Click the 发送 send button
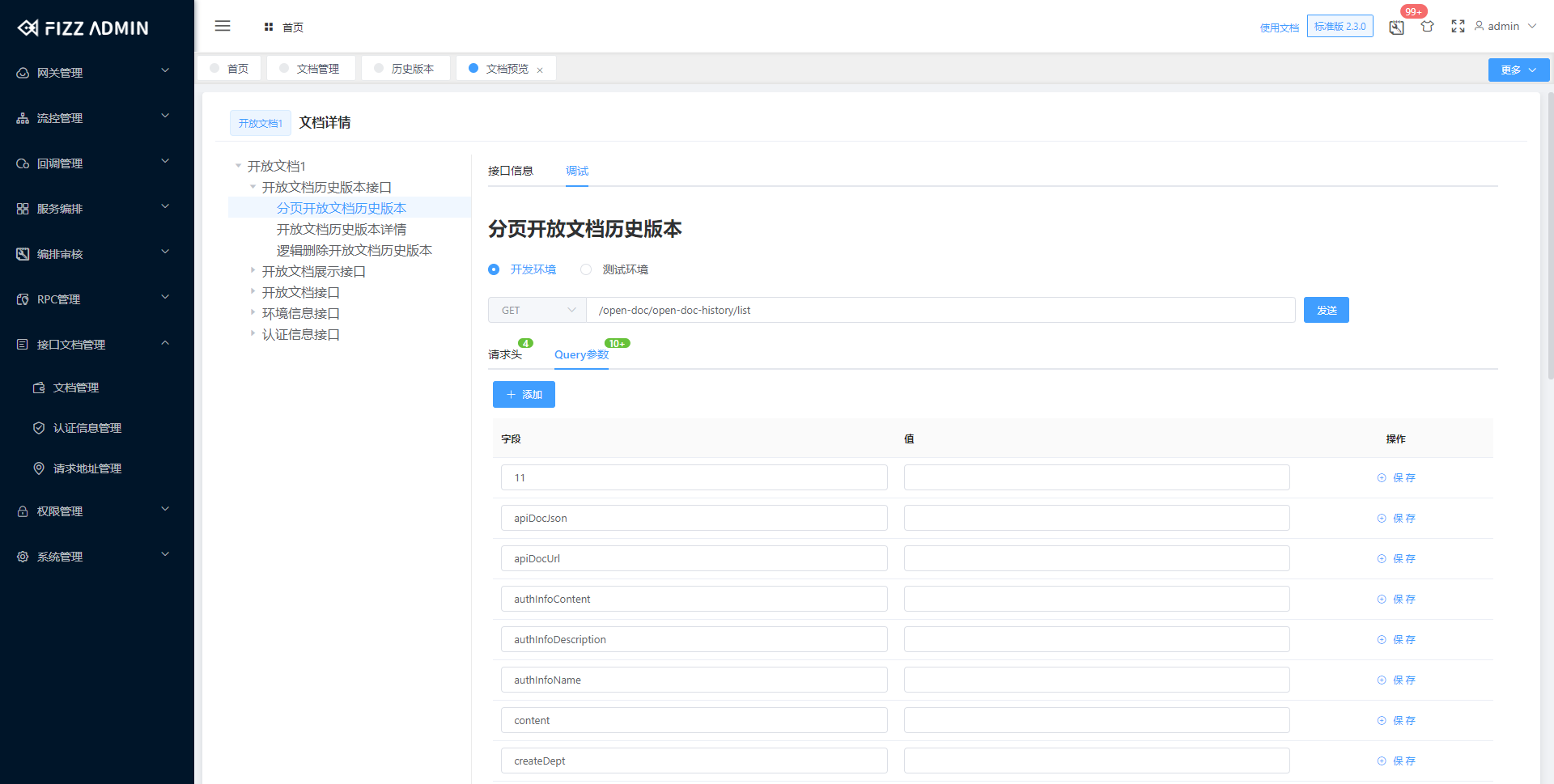Viewport: 1554px width, 784px height. (1326, 310)
